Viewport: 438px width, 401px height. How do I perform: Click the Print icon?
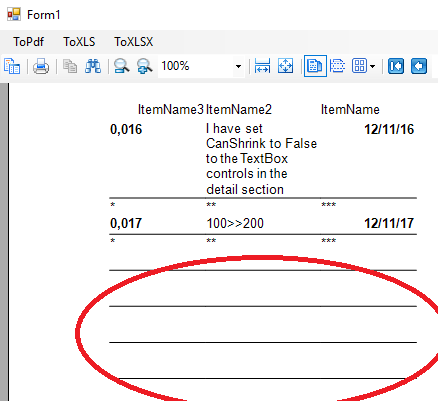41,66
